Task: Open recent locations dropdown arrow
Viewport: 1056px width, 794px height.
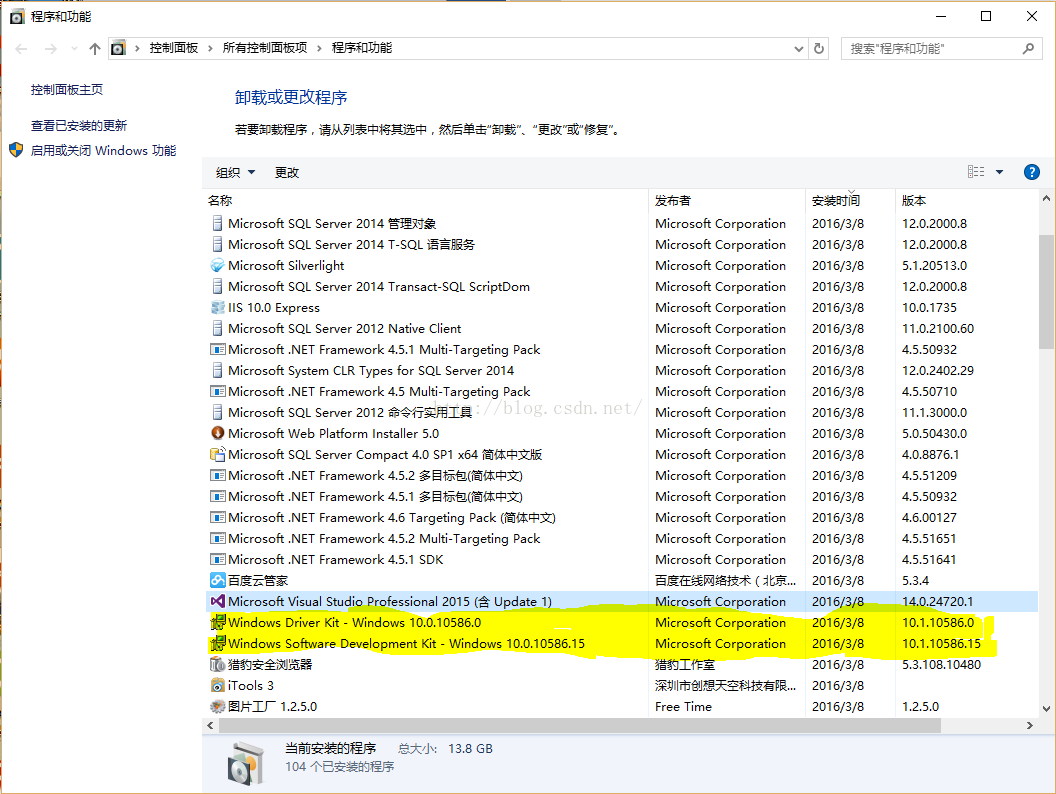Action: click(74, 48)
